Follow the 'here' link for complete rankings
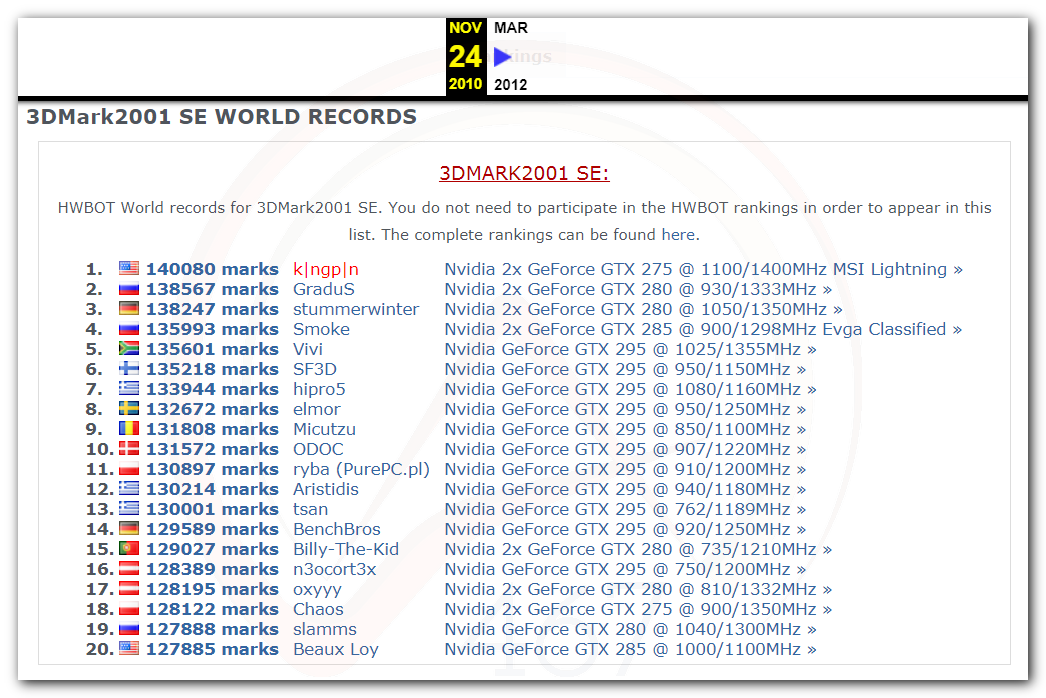This screenshot has height=698, width=1046. [678, 235]
